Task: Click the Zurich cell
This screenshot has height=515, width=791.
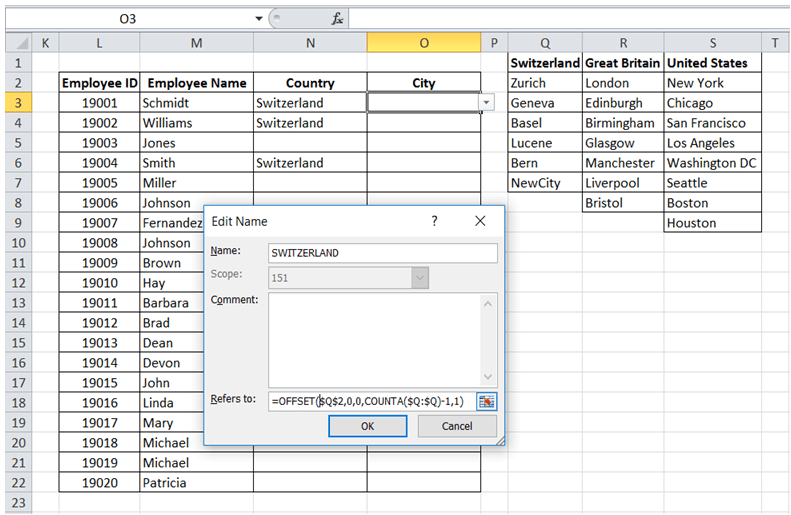Action: 545,83
